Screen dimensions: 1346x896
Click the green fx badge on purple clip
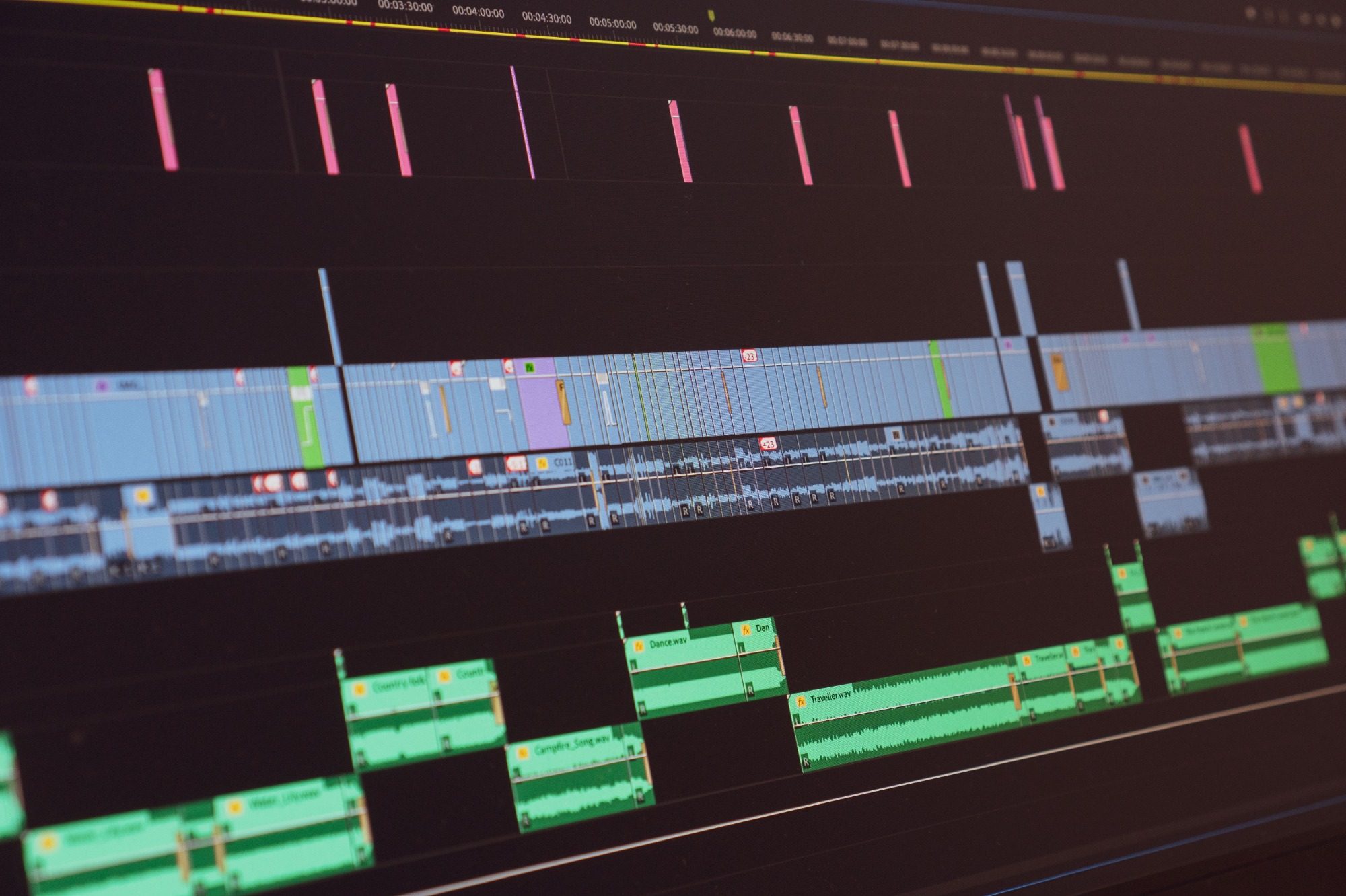[x=529, y=367]
